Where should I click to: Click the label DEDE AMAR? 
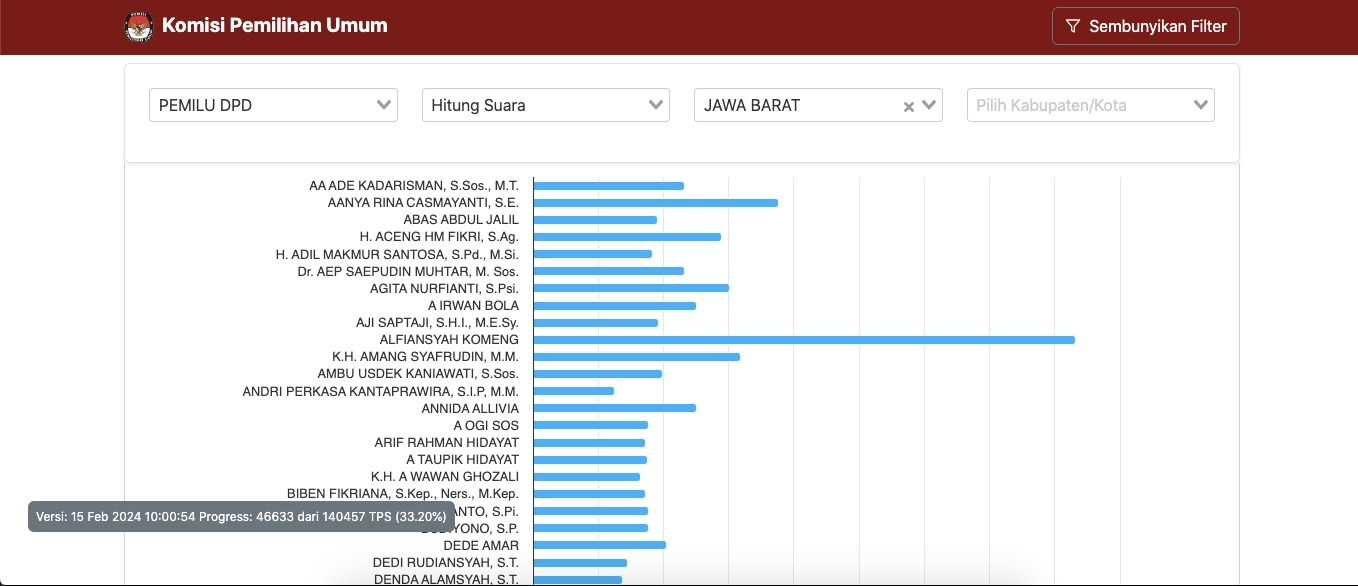(x=481, y=545)
